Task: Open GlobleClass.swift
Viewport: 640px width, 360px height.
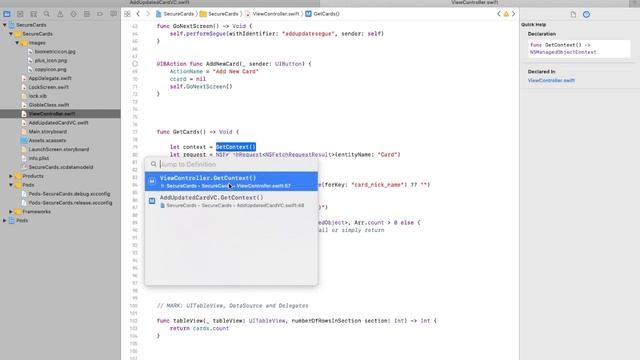Action: click(49, 105)
